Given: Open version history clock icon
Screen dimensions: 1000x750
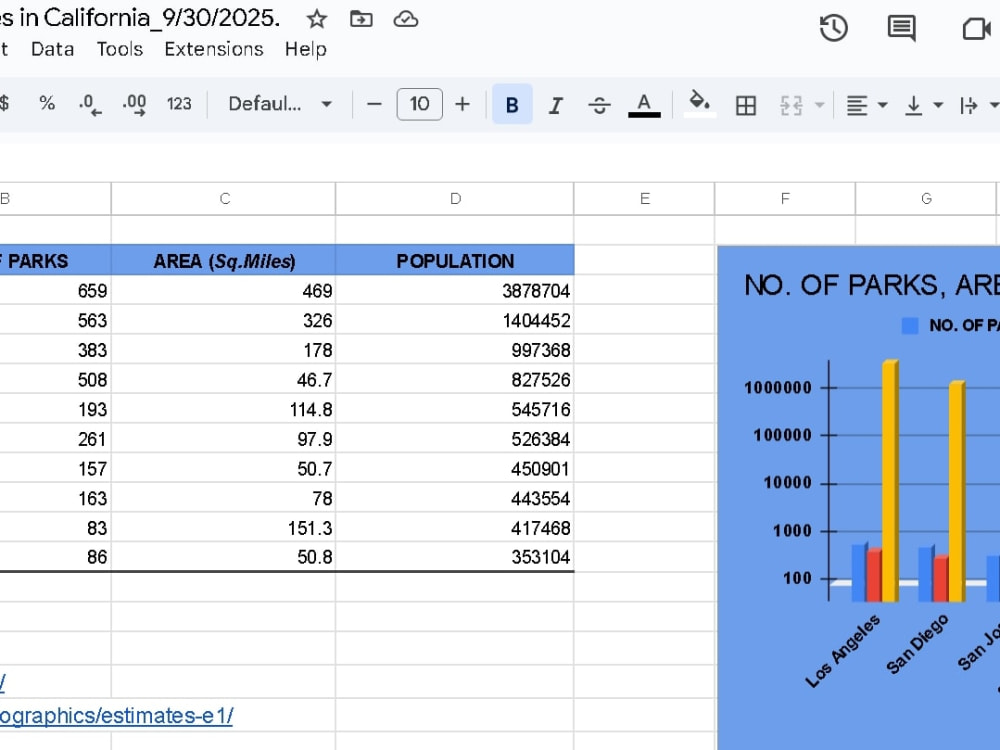Looking at the screenshot, I should coord(833,28).
